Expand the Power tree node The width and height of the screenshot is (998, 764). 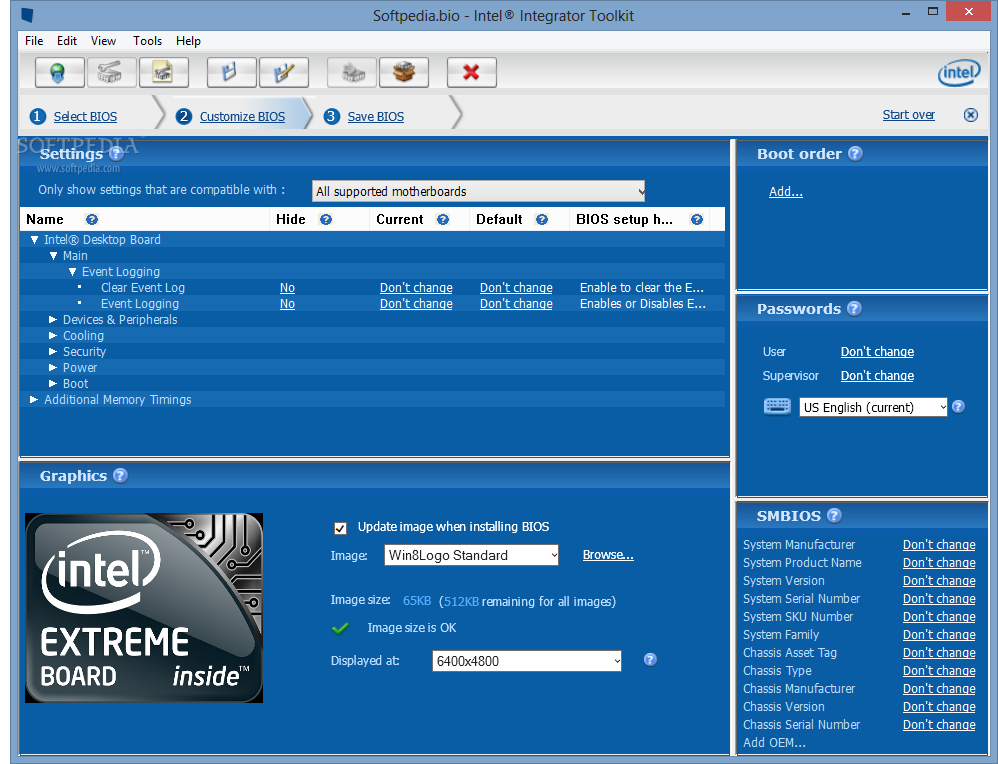(x=53, y=367)
